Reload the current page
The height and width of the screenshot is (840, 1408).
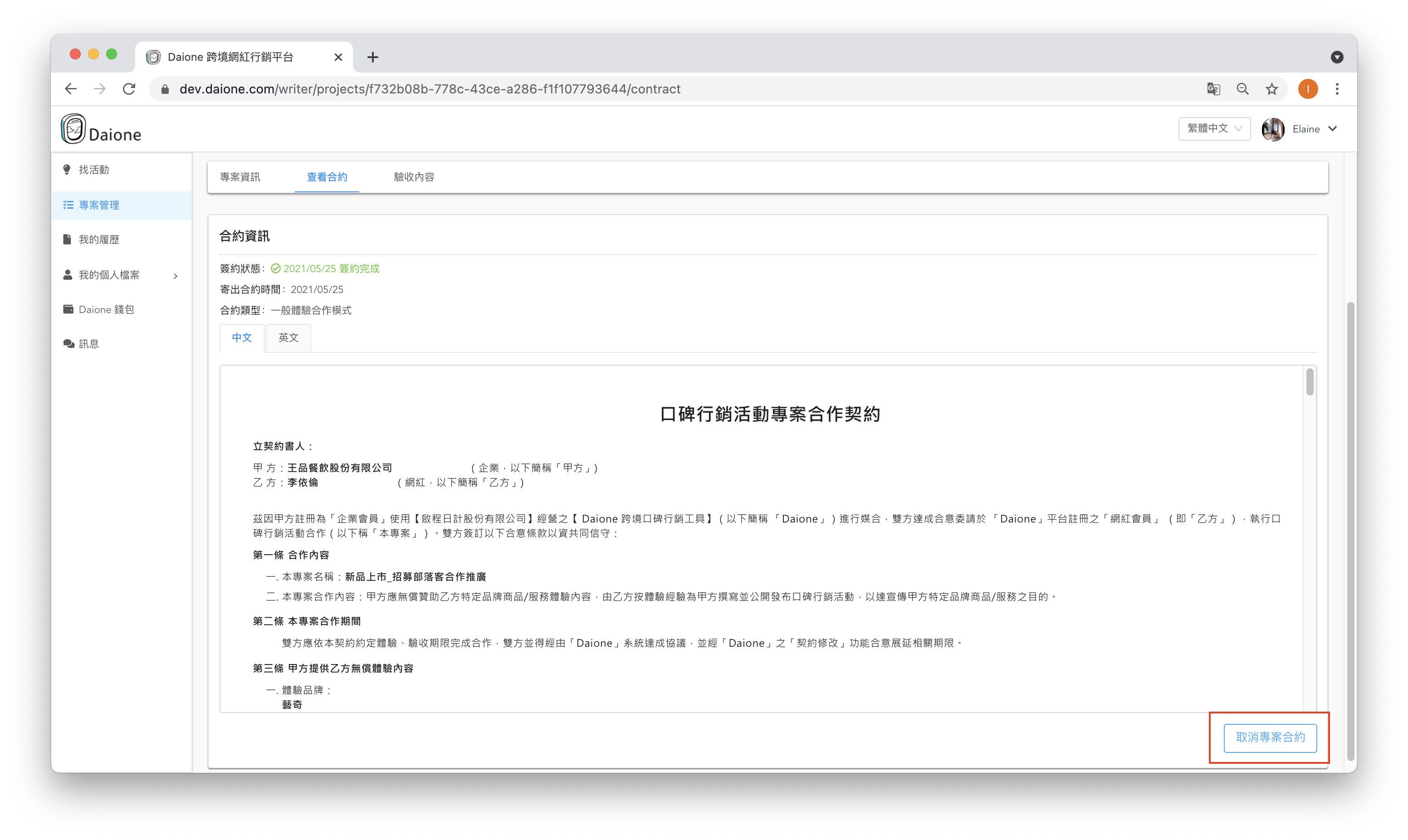[x=130, y=89]
